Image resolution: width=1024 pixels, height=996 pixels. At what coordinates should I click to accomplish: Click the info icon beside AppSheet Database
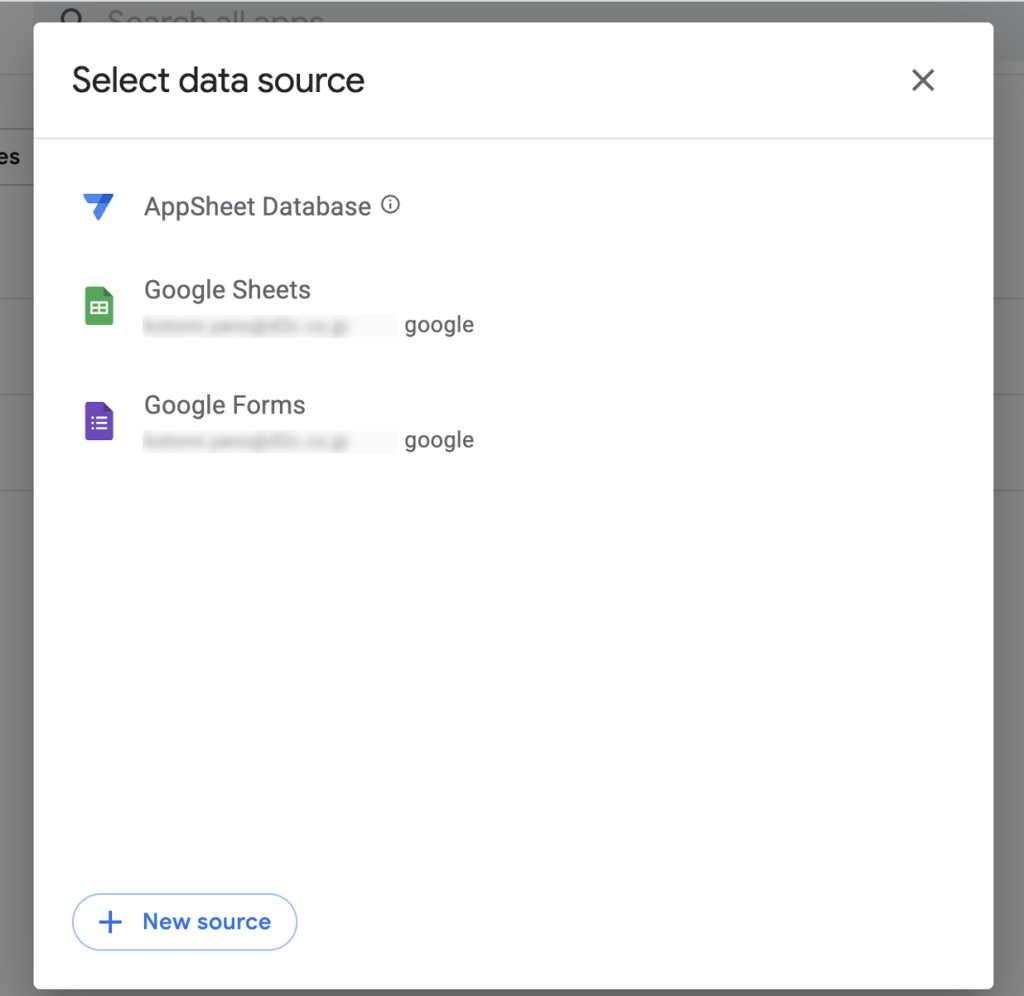(391, 205)
